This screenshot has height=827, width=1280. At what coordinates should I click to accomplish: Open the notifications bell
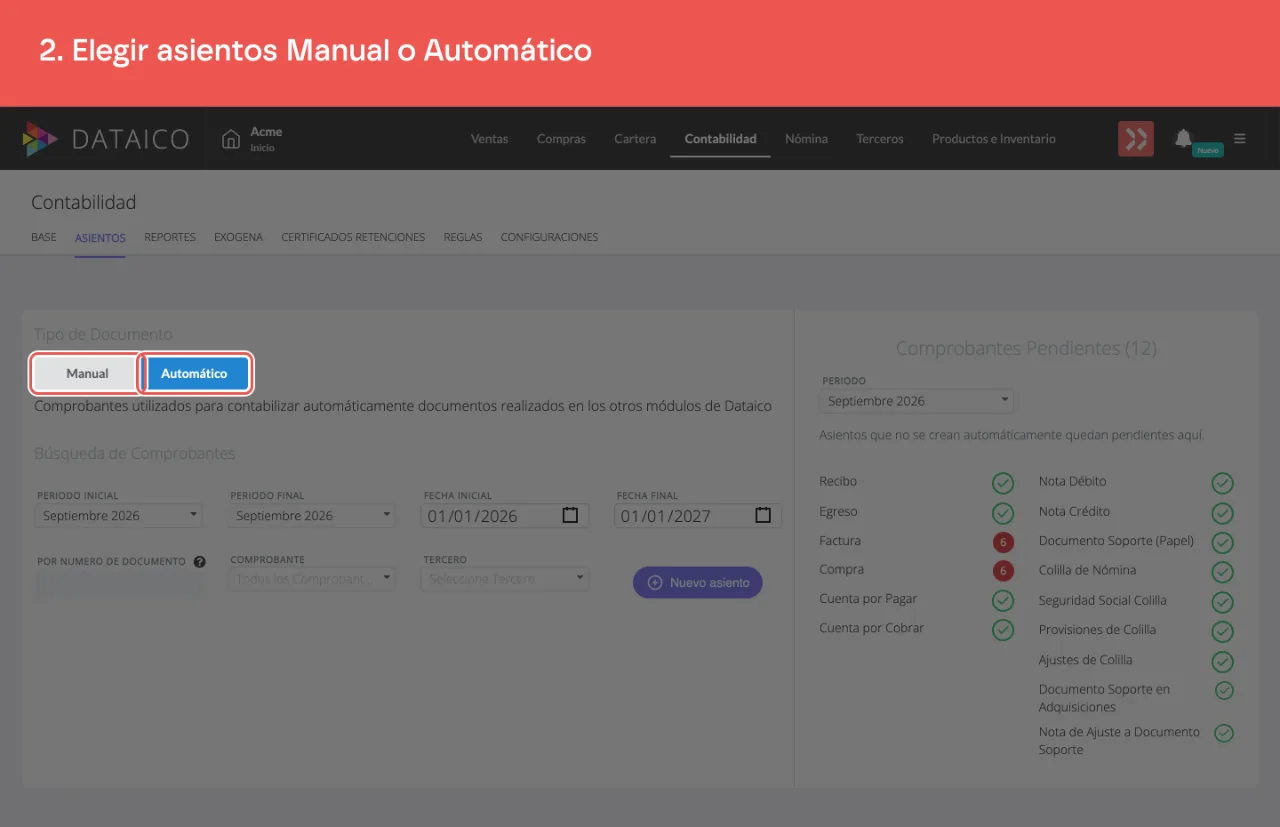click(x=1183, y=138)
